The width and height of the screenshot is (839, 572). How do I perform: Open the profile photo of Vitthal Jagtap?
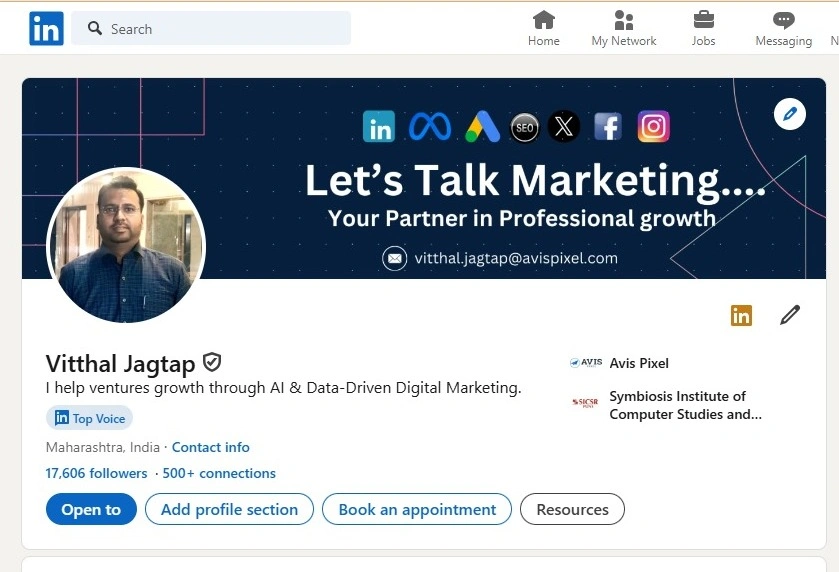[126, 246]
